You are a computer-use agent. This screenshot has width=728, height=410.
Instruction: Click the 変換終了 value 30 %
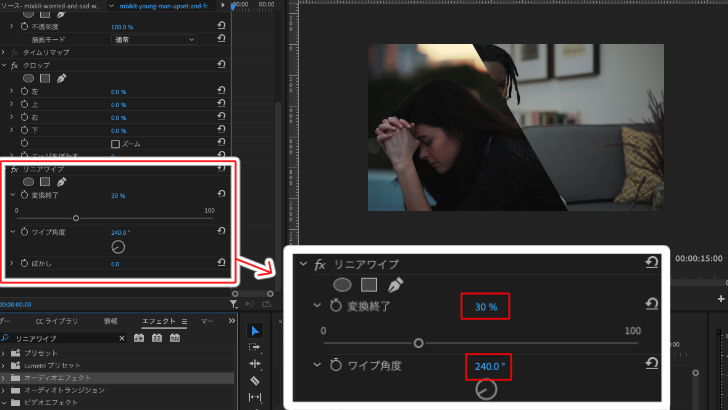coord(118,195)
